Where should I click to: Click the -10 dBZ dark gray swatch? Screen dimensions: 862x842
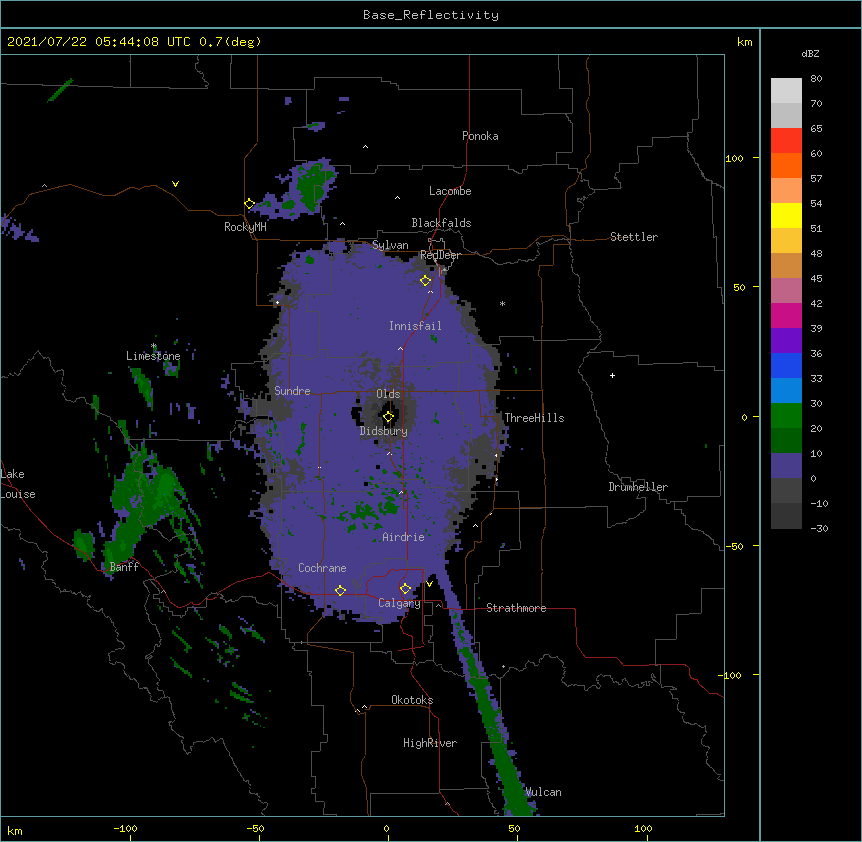tap(786, 516)
